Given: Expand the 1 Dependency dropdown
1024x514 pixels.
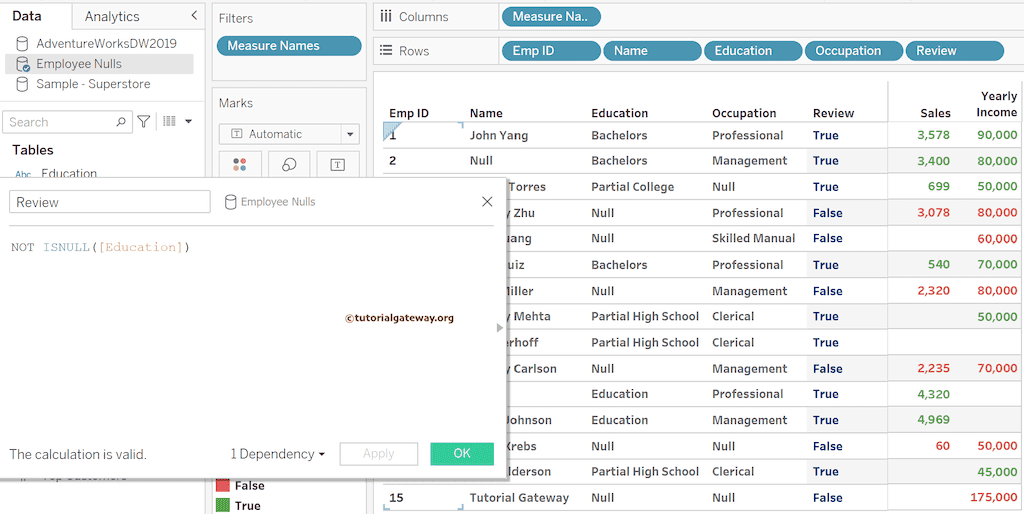Looking at the screenshot, I should tap(278, 454).
